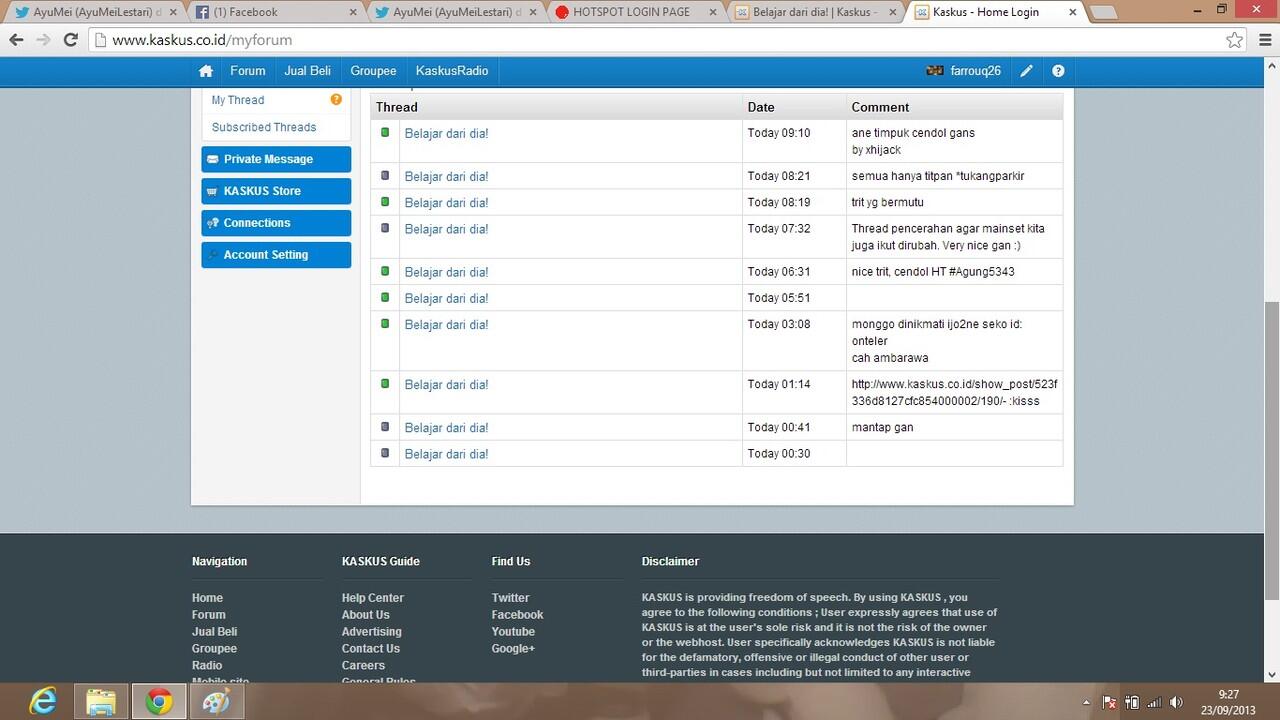The height and width of the screenshot is (720, 1280).
Task: Click the Kaskus home icon in navbar
Action: 206,71
